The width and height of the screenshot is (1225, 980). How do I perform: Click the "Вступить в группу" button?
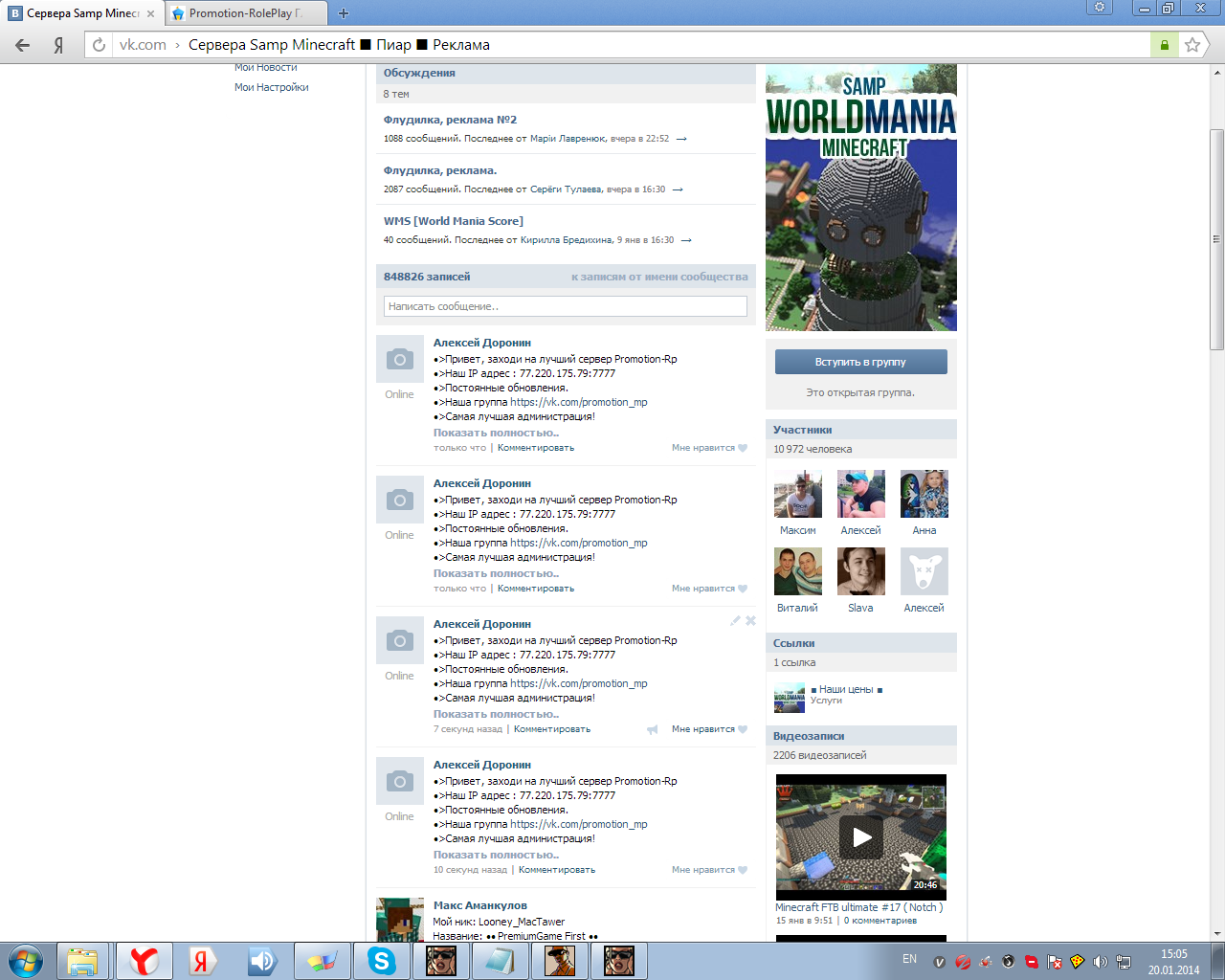861,362
